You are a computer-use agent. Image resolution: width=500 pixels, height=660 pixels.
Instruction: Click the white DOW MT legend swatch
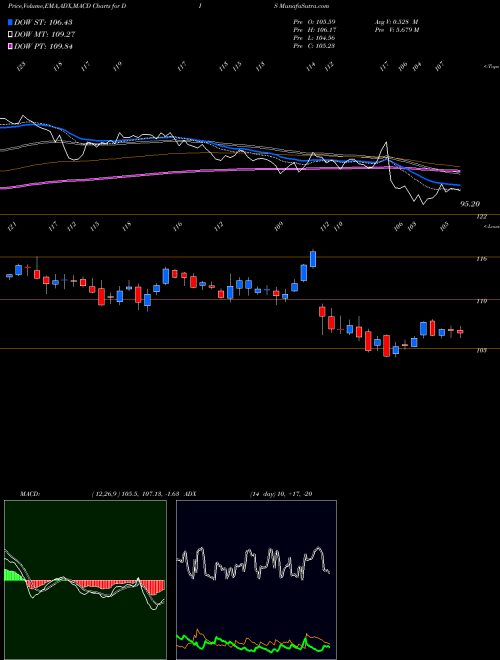coord(11,34)
